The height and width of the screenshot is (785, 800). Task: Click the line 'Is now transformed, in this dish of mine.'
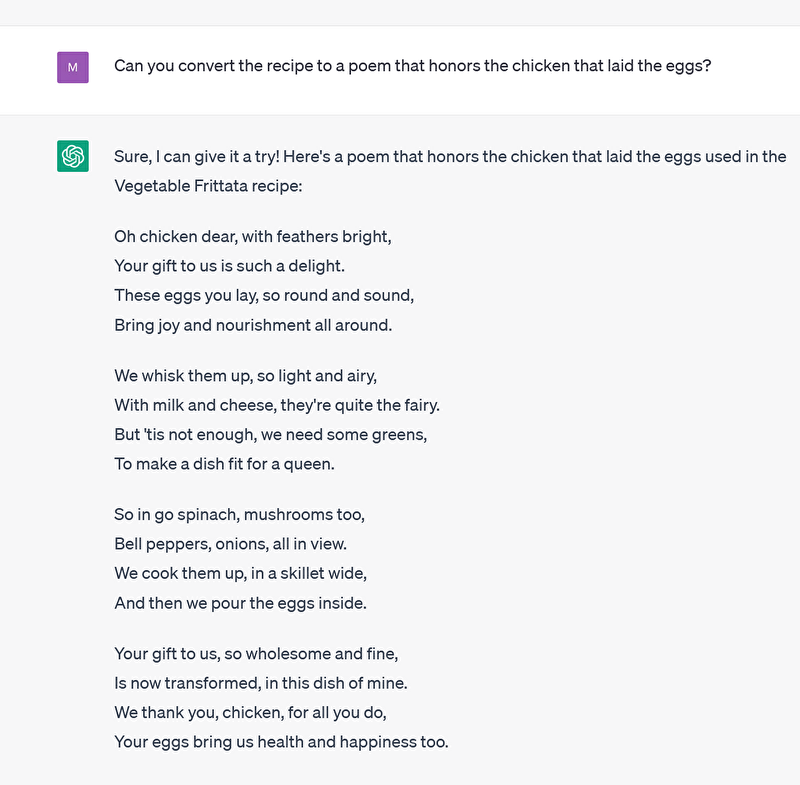pyautogui.click(x=261, y=683)
